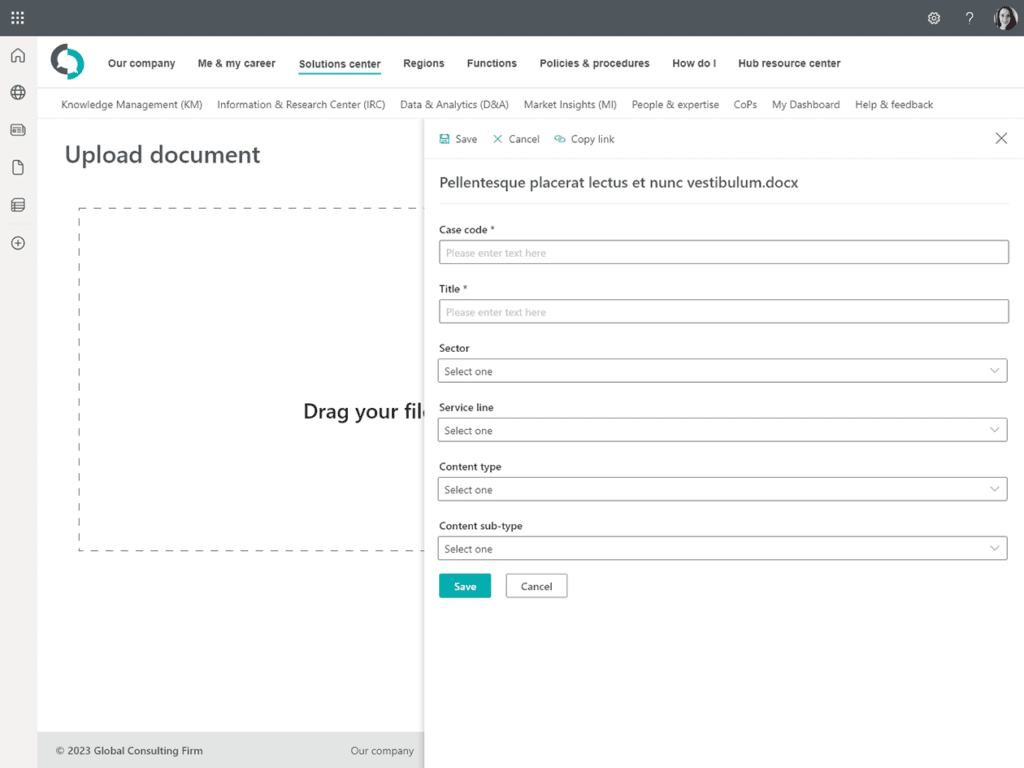The width and height of the screenshot is (1024, 768).
Task: Select the globe icon in the sidebar
Action: click(17, 91)
